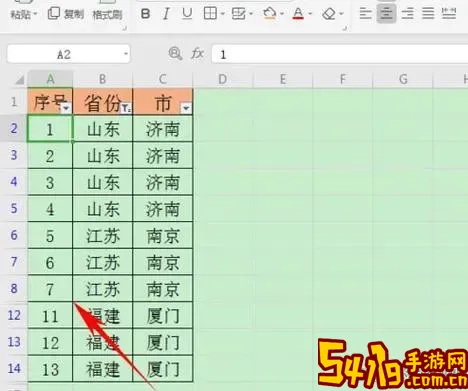This screenshot has height=391, width=468.
Task: Select row 12 header
Action: (14, 315)
